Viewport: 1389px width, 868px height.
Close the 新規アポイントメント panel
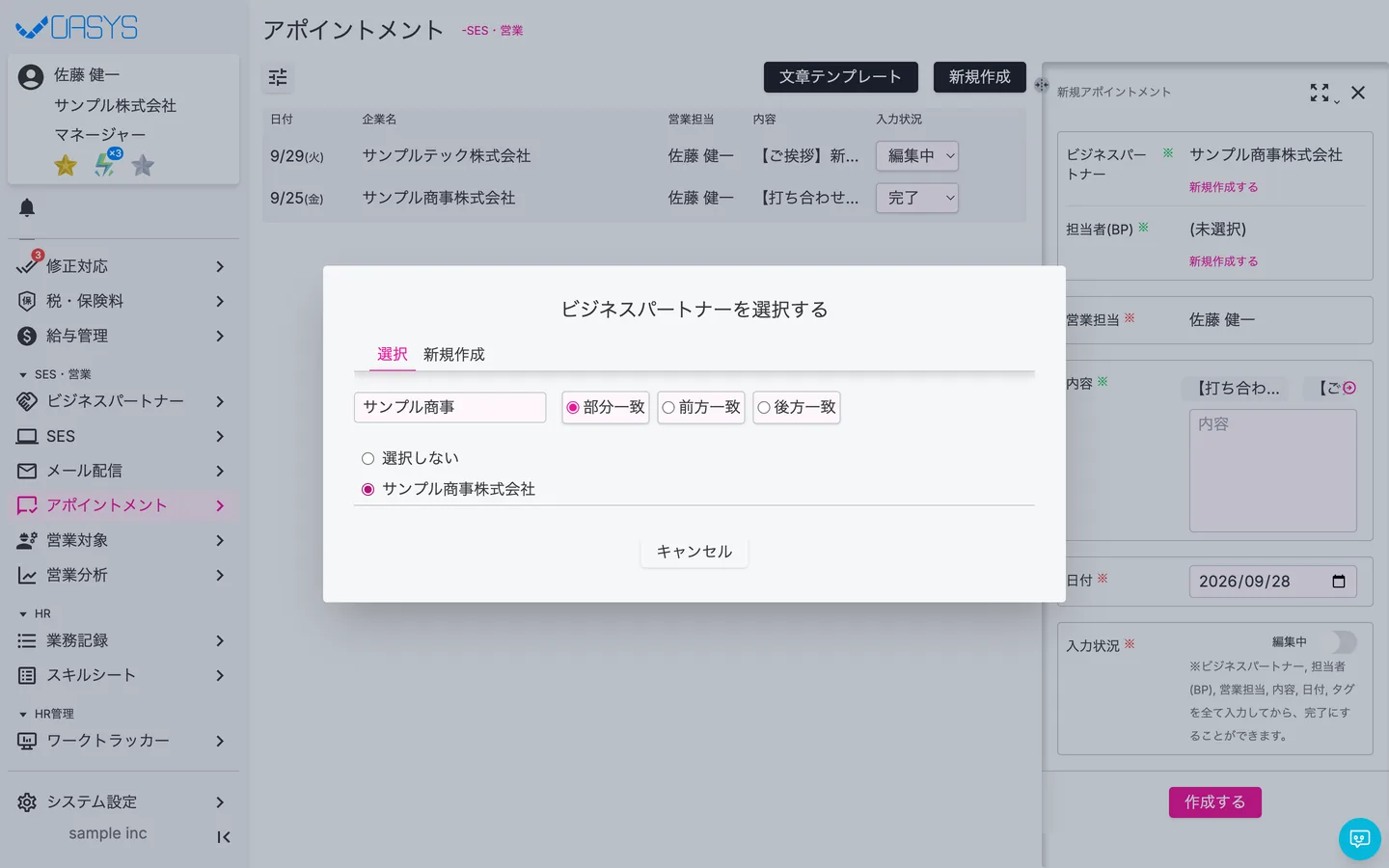pyautogui.click(x=1358, y=93)
